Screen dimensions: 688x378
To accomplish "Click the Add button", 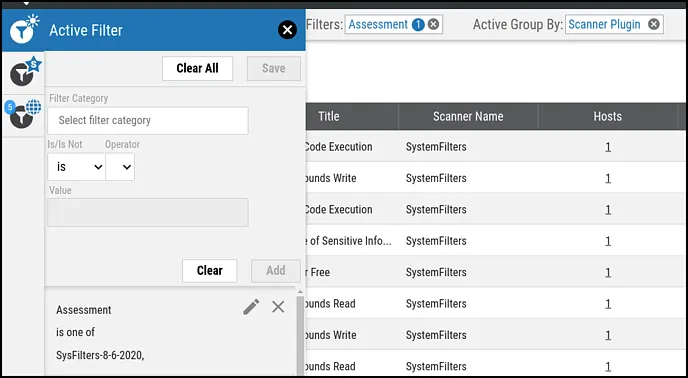I will pyautogui.click(x=276, y=270).
